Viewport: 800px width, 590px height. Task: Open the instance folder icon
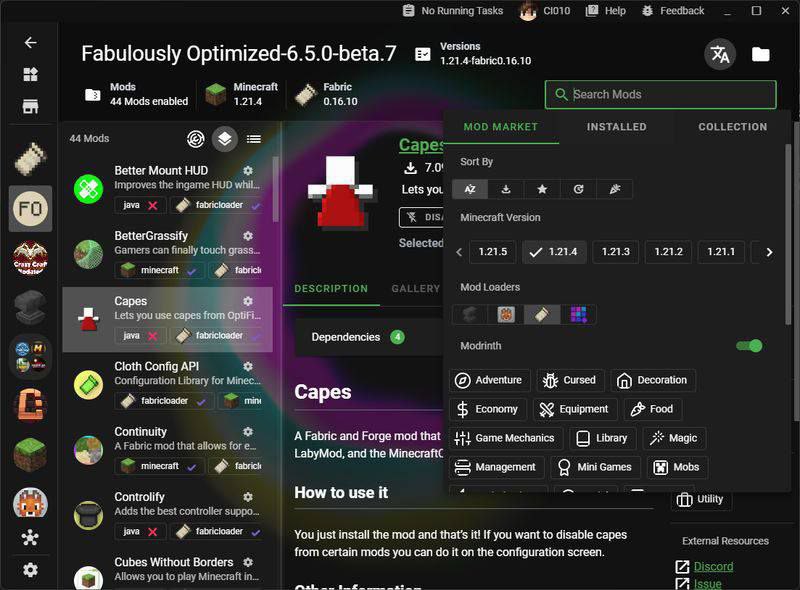tap(761, 55)
